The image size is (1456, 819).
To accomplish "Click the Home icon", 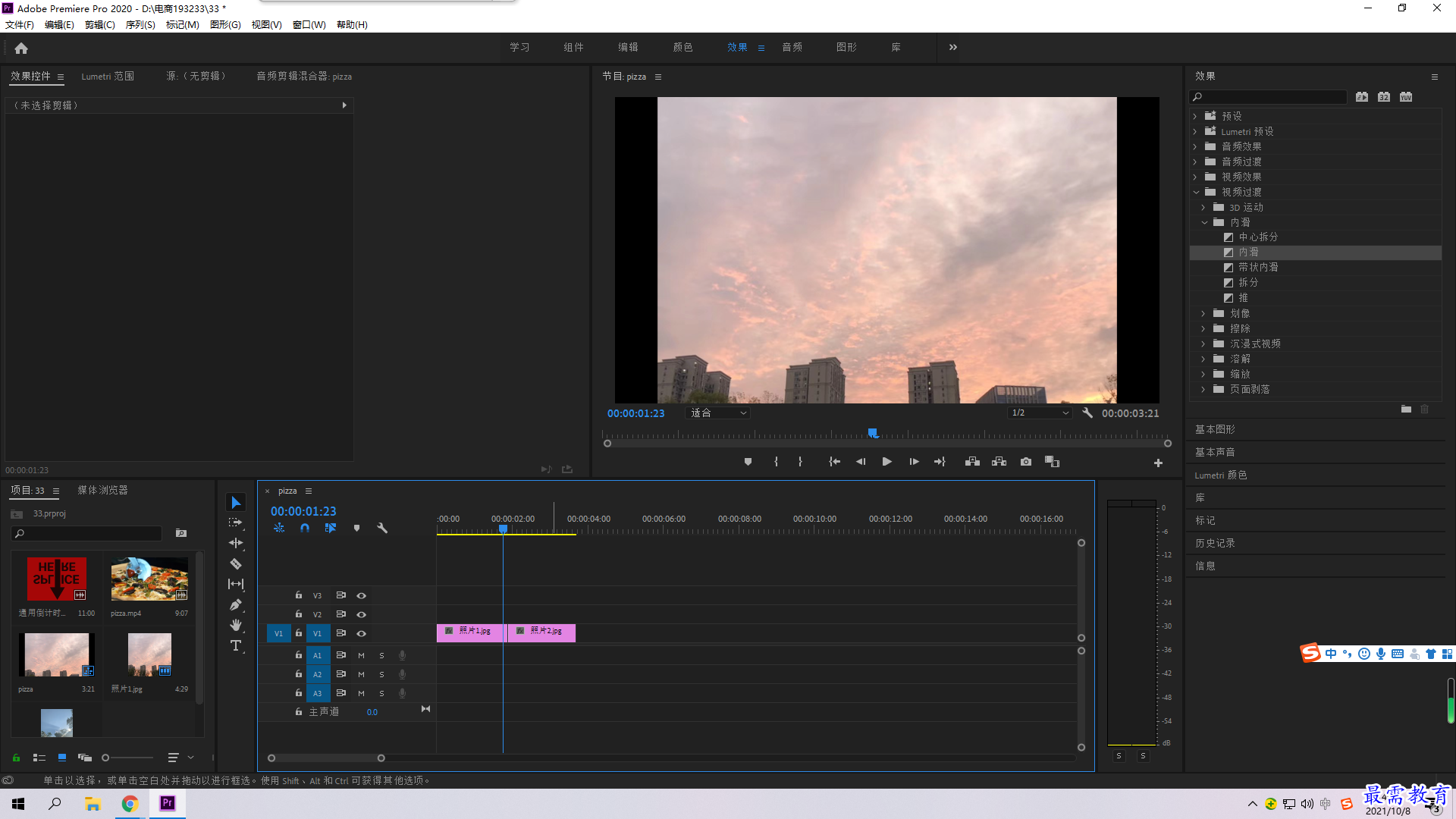I will [x=21, y=48].
